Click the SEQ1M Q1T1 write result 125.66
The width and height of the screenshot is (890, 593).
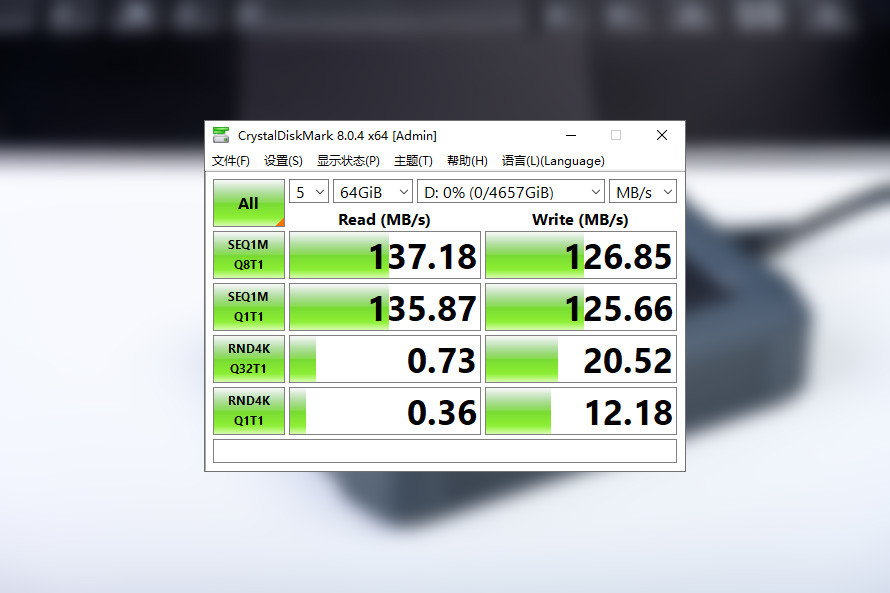[x=581, y=307]
